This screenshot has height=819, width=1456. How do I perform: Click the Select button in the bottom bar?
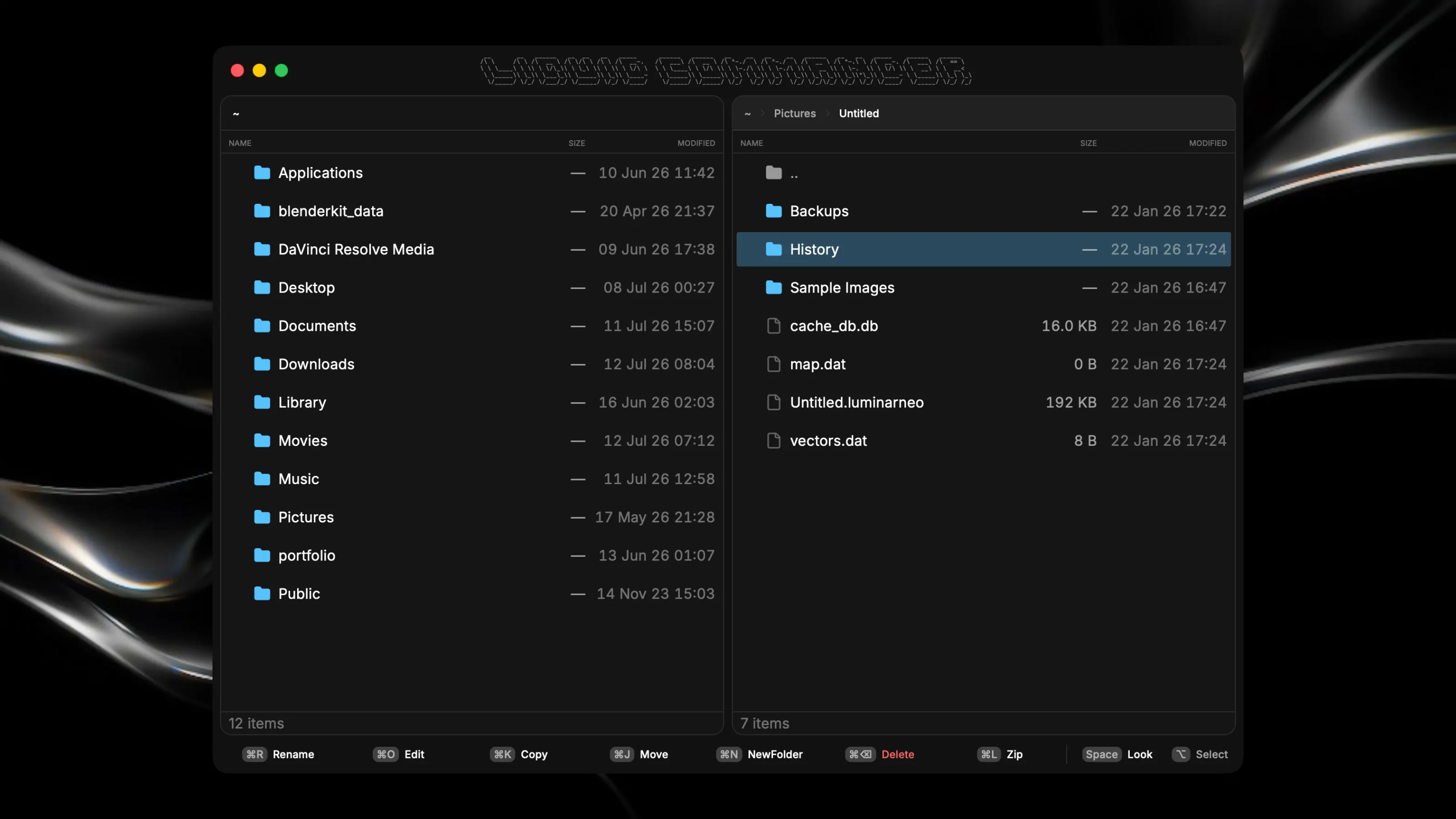[1200, 754]
